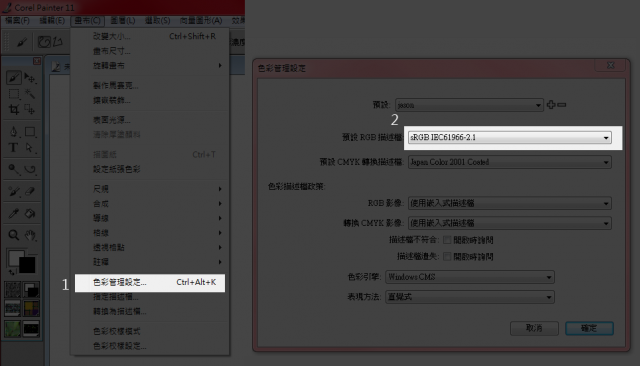
Task: Open the 向量圖形(A) menu
Action: click(201, 20)
